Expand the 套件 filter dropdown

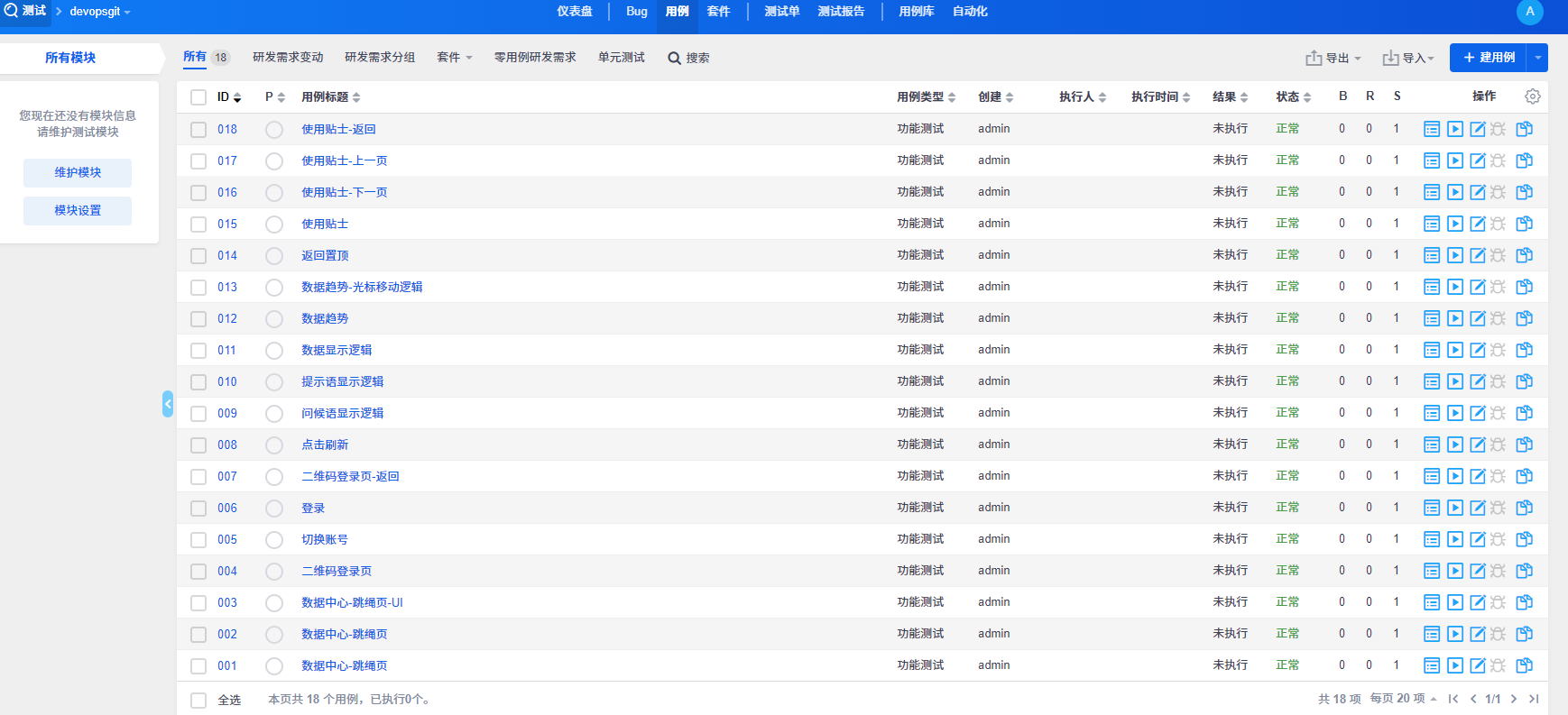[454, 58]
